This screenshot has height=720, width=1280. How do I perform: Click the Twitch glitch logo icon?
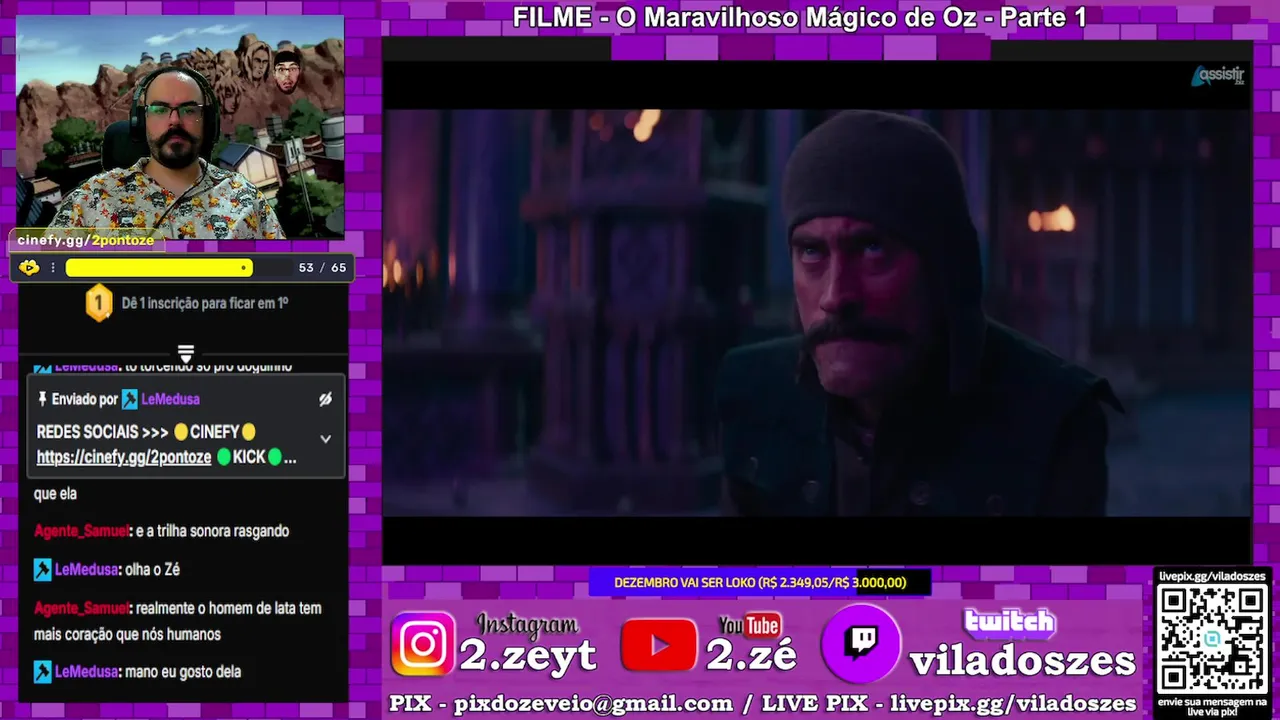tap(861, 644)
